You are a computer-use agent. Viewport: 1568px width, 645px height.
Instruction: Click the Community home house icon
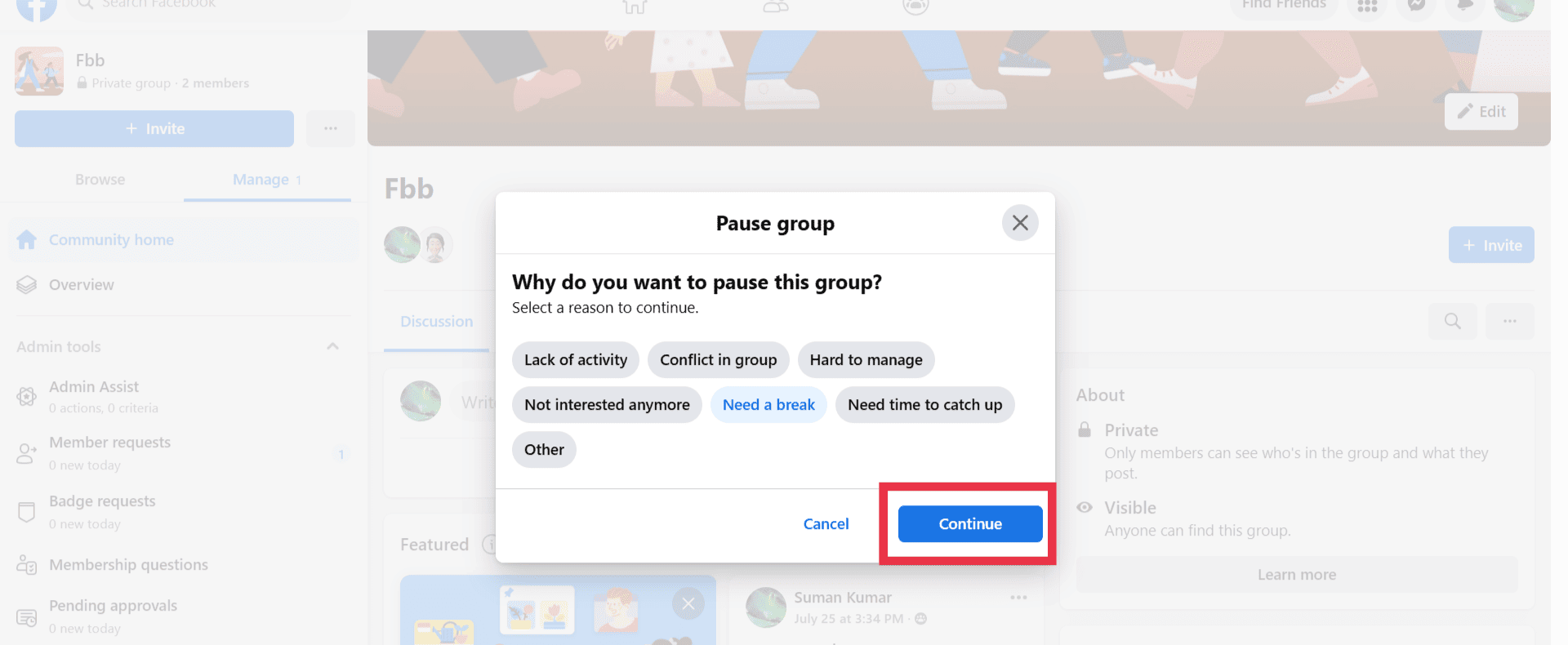tap(27, 240)
